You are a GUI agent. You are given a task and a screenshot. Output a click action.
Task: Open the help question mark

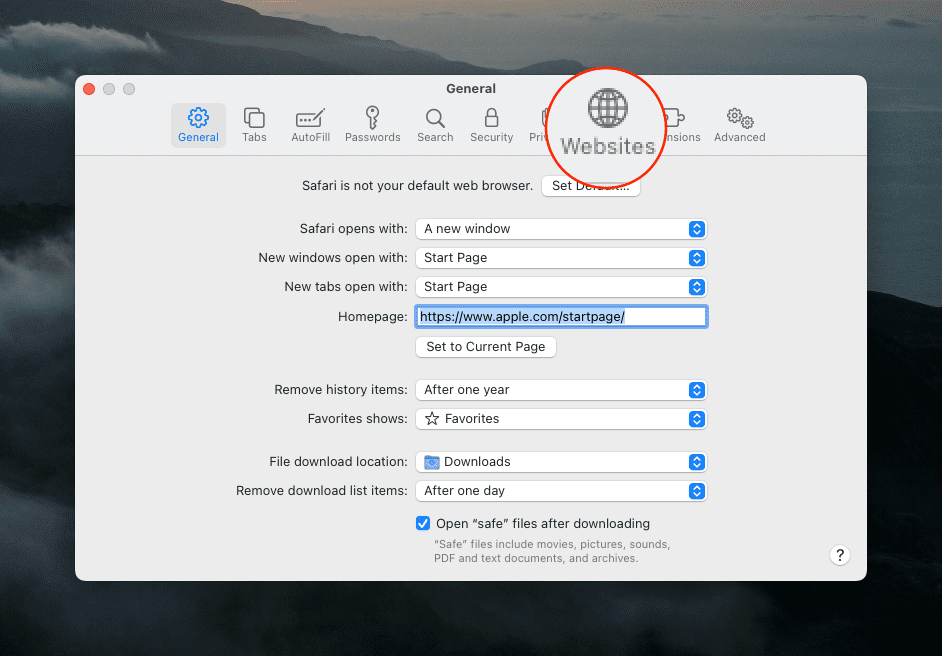coord(839,555)
